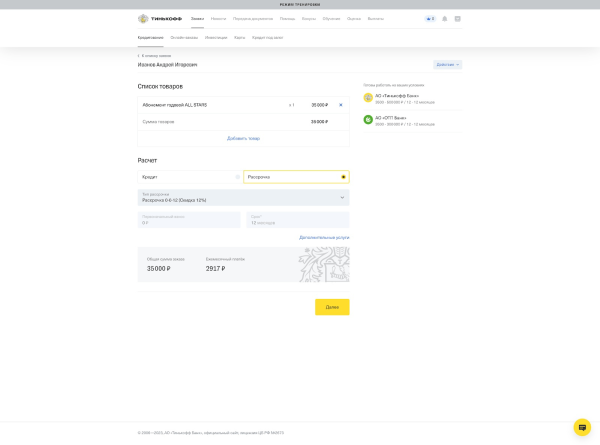Click the rightmost header profile icon
The image size is (600, 445).
(458, 18)
